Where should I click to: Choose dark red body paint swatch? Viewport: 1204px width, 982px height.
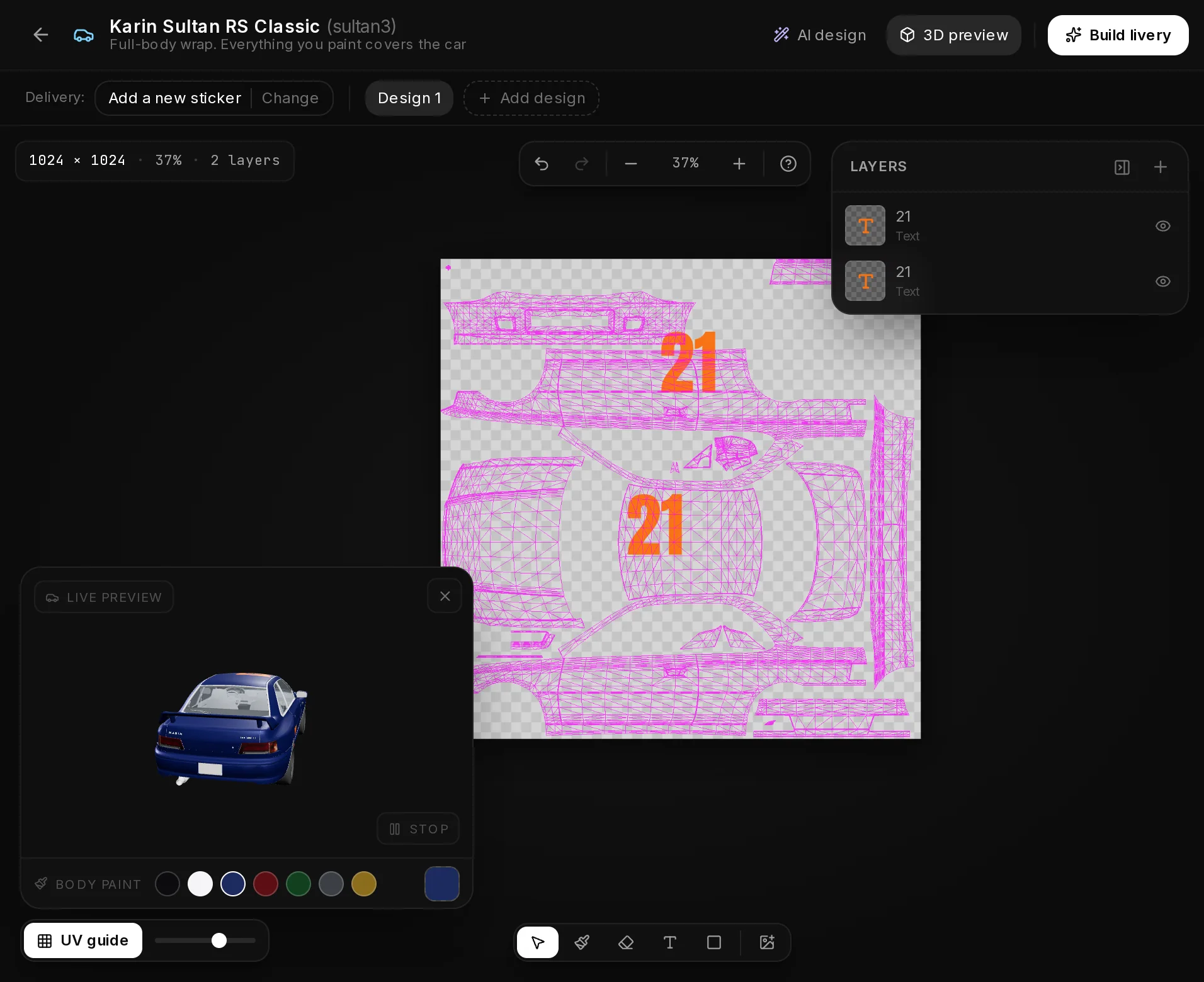pyautogui.click(x=266, y=884)
